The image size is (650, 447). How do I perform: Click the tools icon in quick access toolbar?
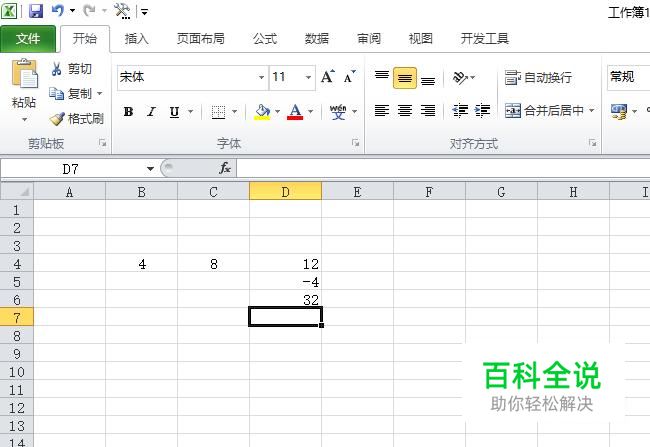coord(123,11)
